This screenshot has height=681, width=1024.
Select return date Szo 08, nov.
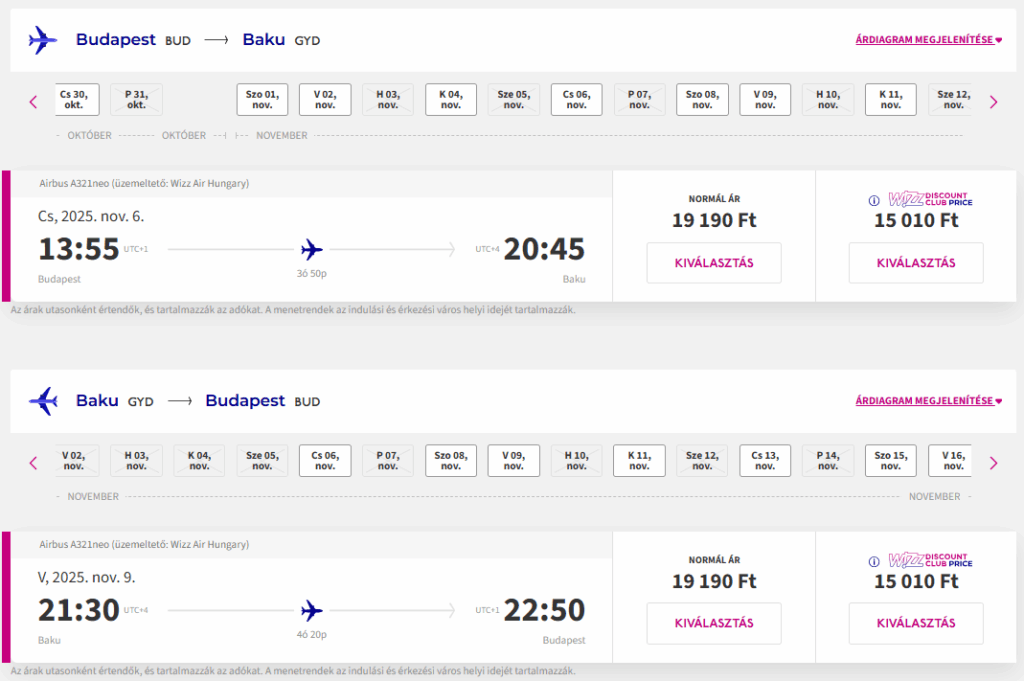pyautogui.click(x=451, y=460)
